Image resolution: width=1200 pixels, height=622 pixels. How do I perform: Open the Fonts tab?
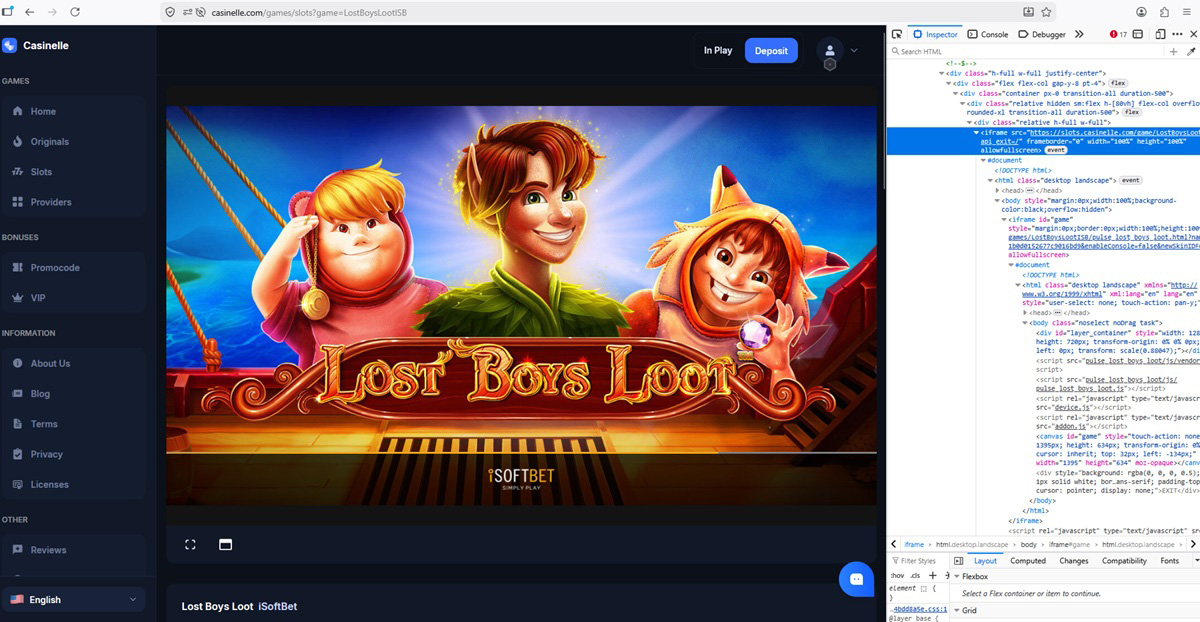point(1170,561)
